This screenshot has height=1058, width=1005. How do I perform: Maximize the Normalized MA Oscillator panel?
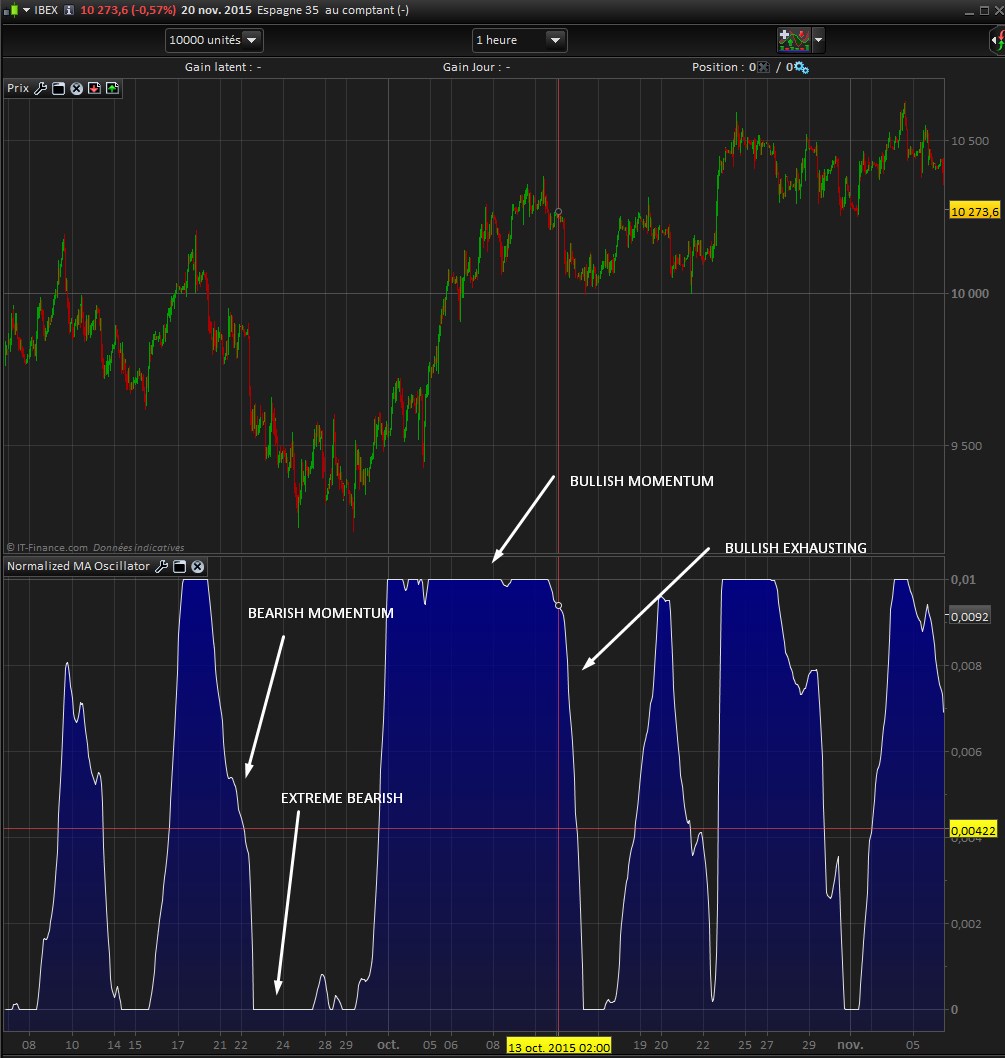(x=180, y=566)
